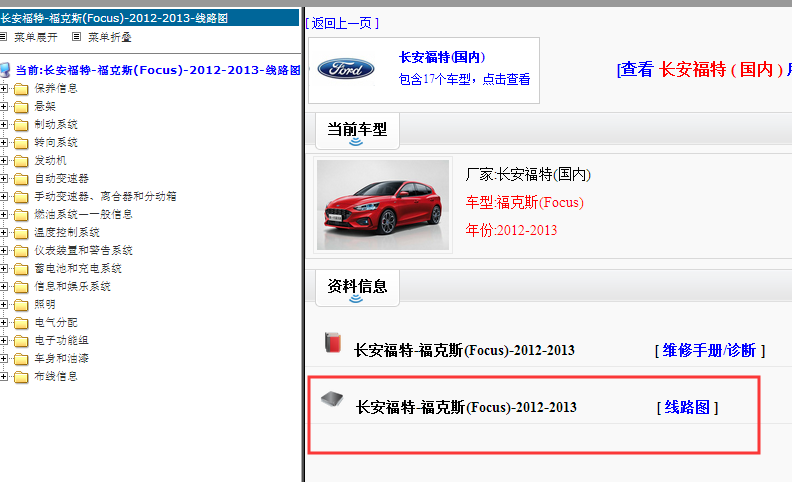Click title of 线路图 row
The image size is (792, 482).
click(466, 407)
